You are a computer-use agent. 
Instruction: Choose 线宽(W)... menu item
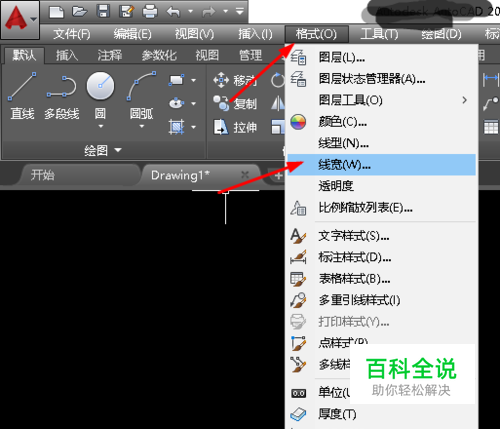381,165
